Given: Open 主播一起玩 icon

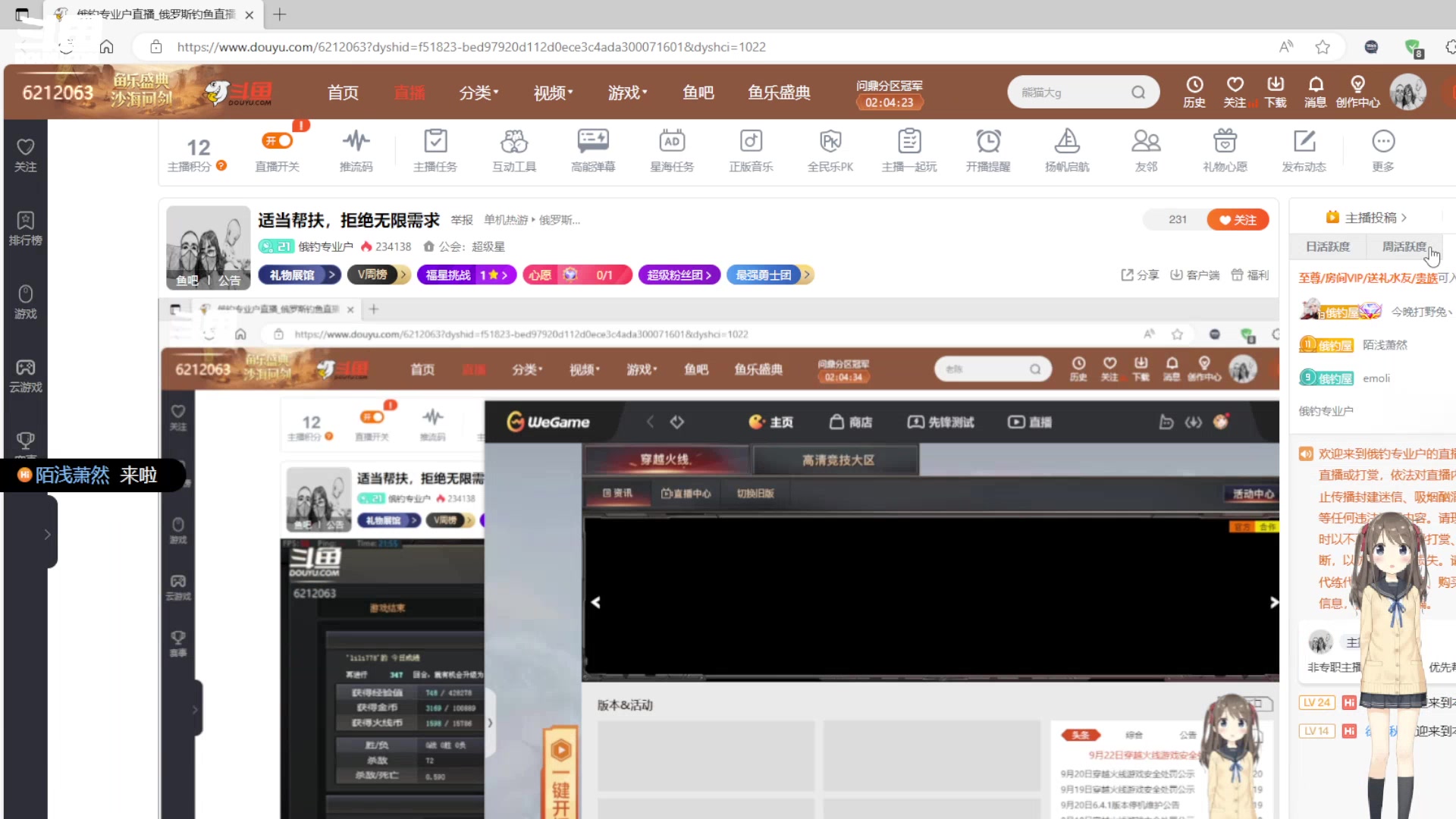Looking at the screenshot, I should tap(909, 151).
